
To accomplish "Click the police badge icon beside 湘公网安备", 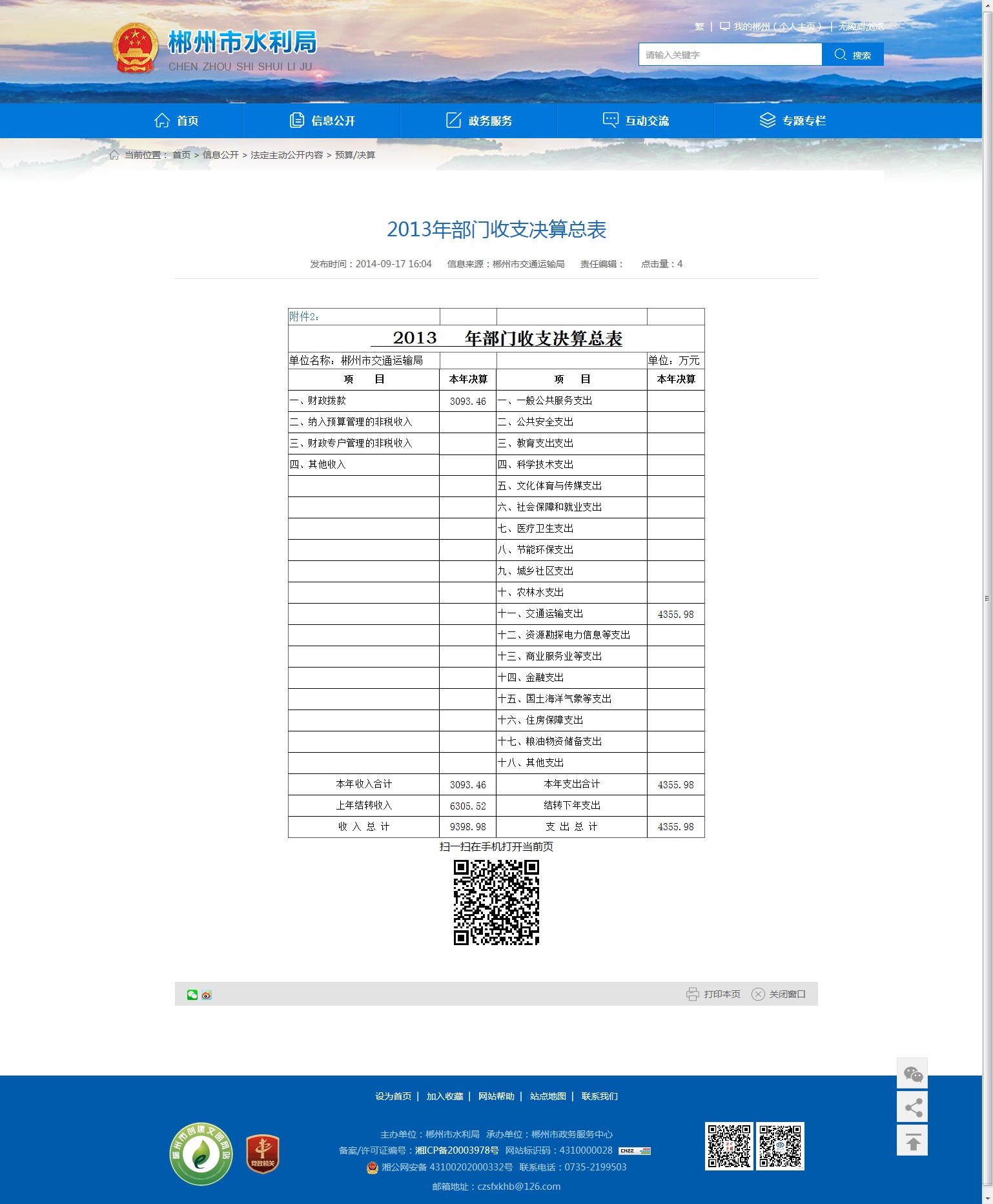I will click(373, 1167).
